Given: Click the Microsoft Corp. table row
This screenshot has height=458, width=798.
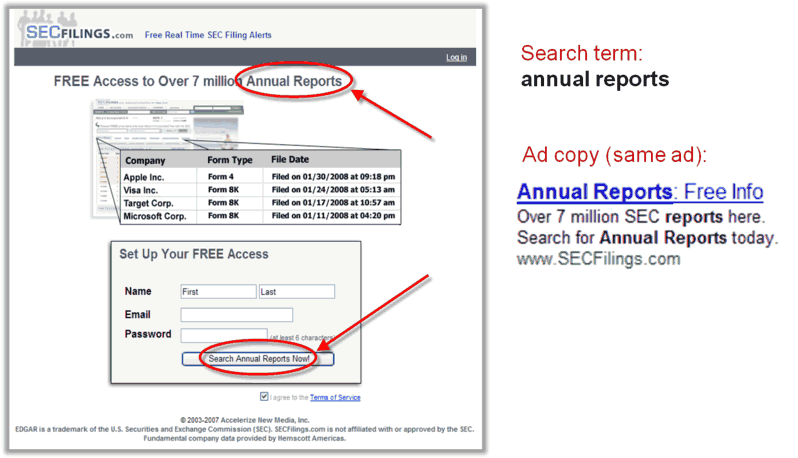Looking at the screenshot, I should coord(260,215).
